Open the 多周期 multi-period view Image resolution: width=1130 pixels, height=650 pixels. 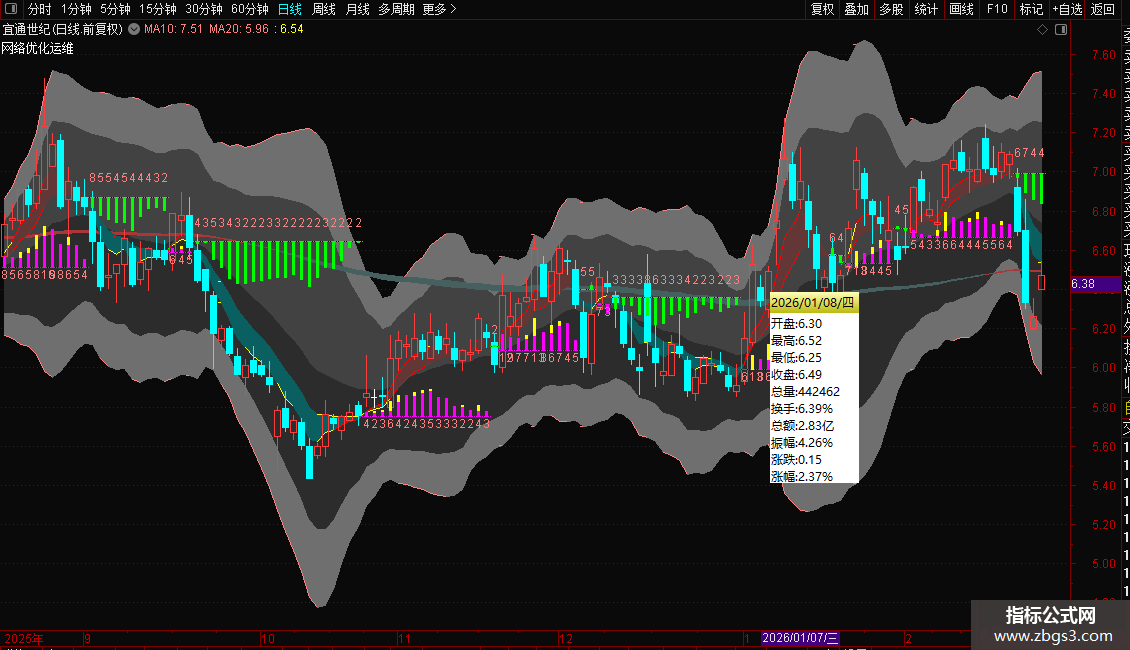pyautogui.click(x=396, y=9)
